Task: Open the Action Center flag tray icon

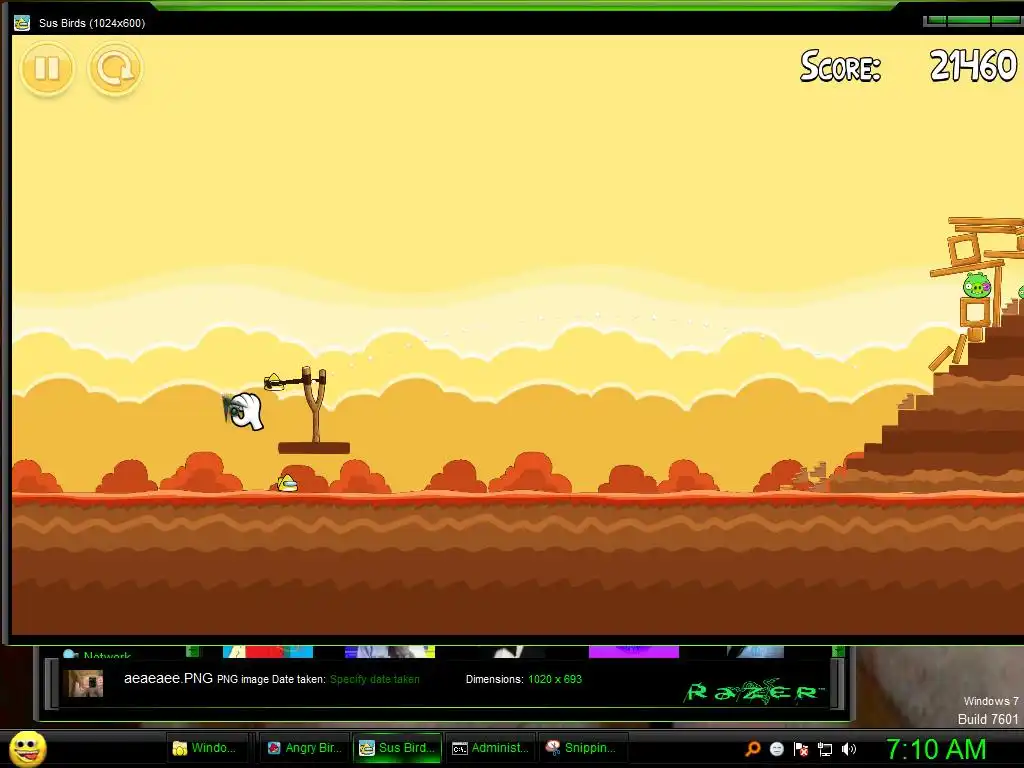Action: tap(801, 749)
